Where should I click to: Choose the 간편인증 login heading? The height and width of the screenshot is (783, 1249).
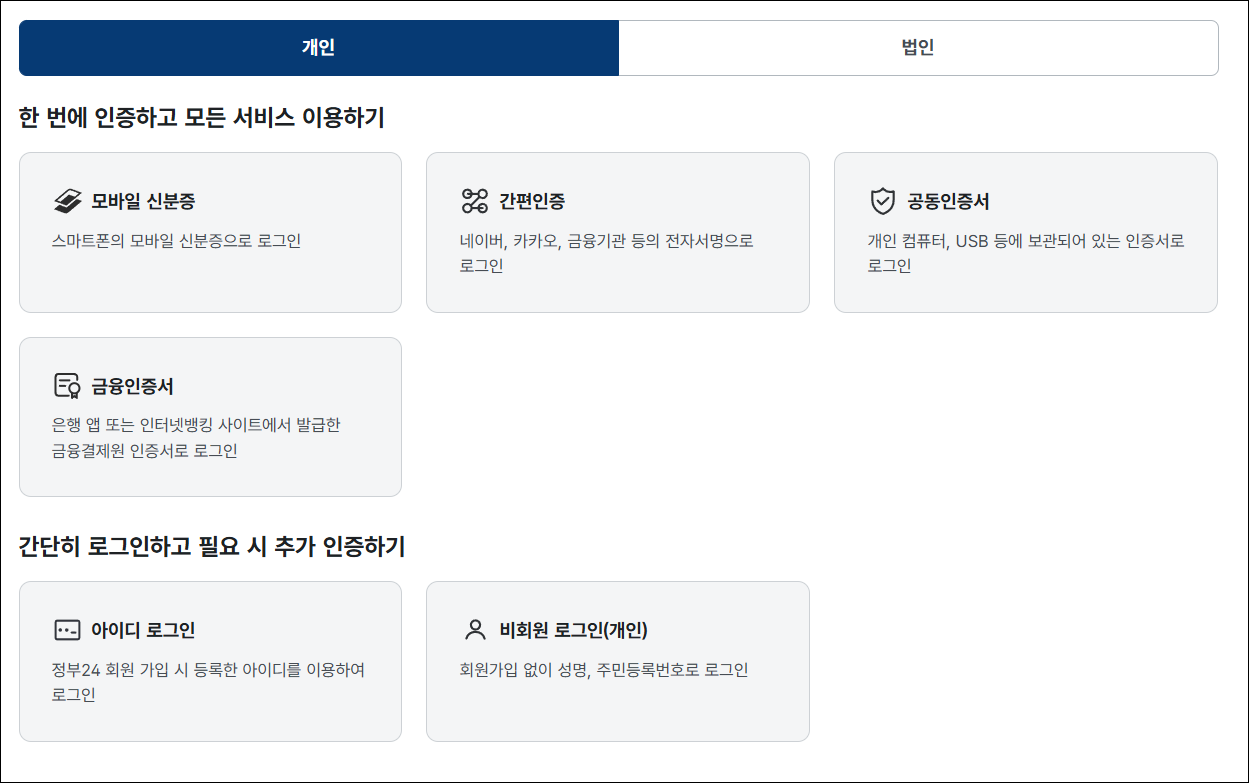coord(532,201)
